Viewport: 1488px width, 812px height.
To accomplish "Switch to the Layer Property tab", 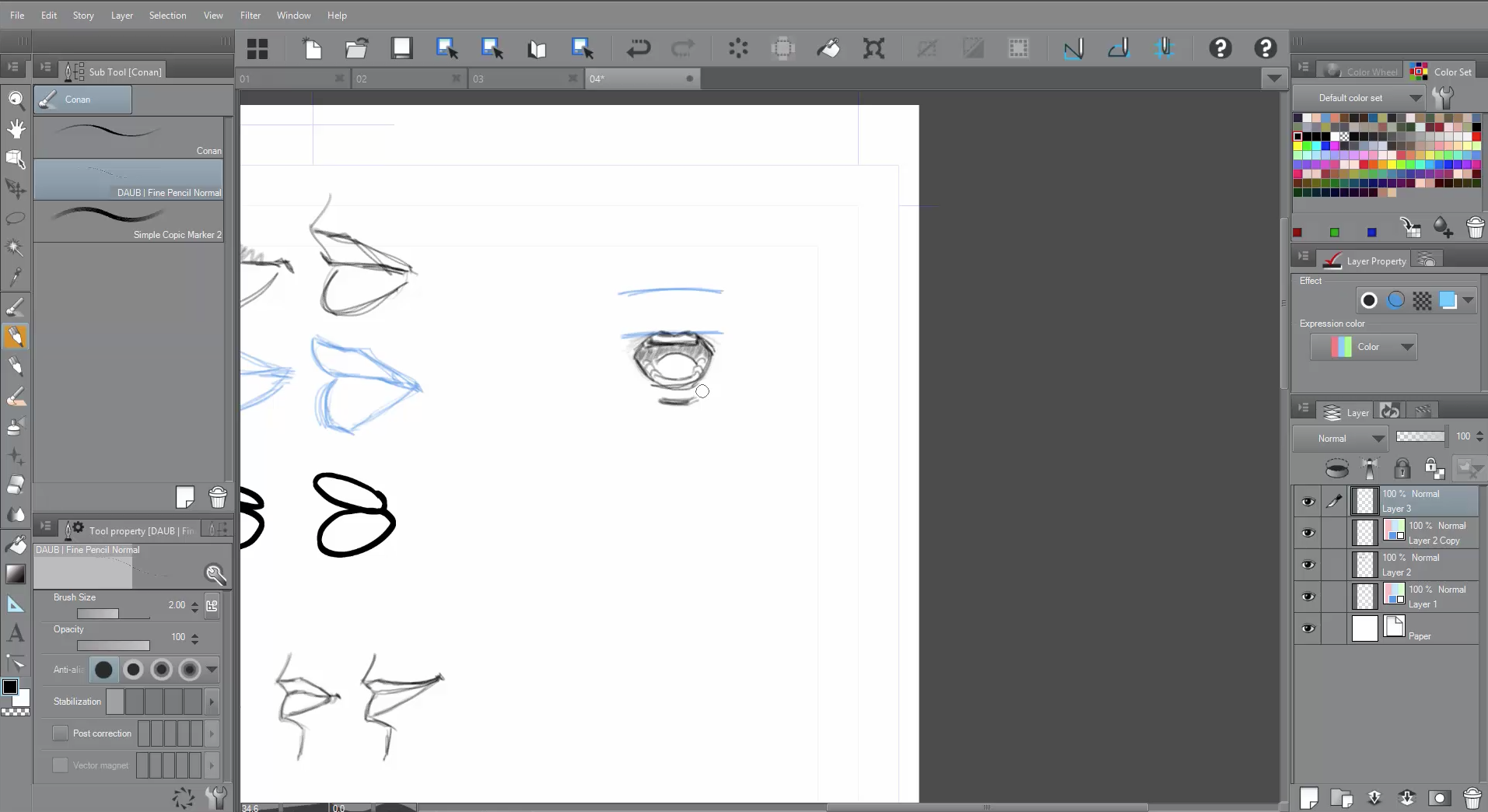I will (x=1367, y=261).
